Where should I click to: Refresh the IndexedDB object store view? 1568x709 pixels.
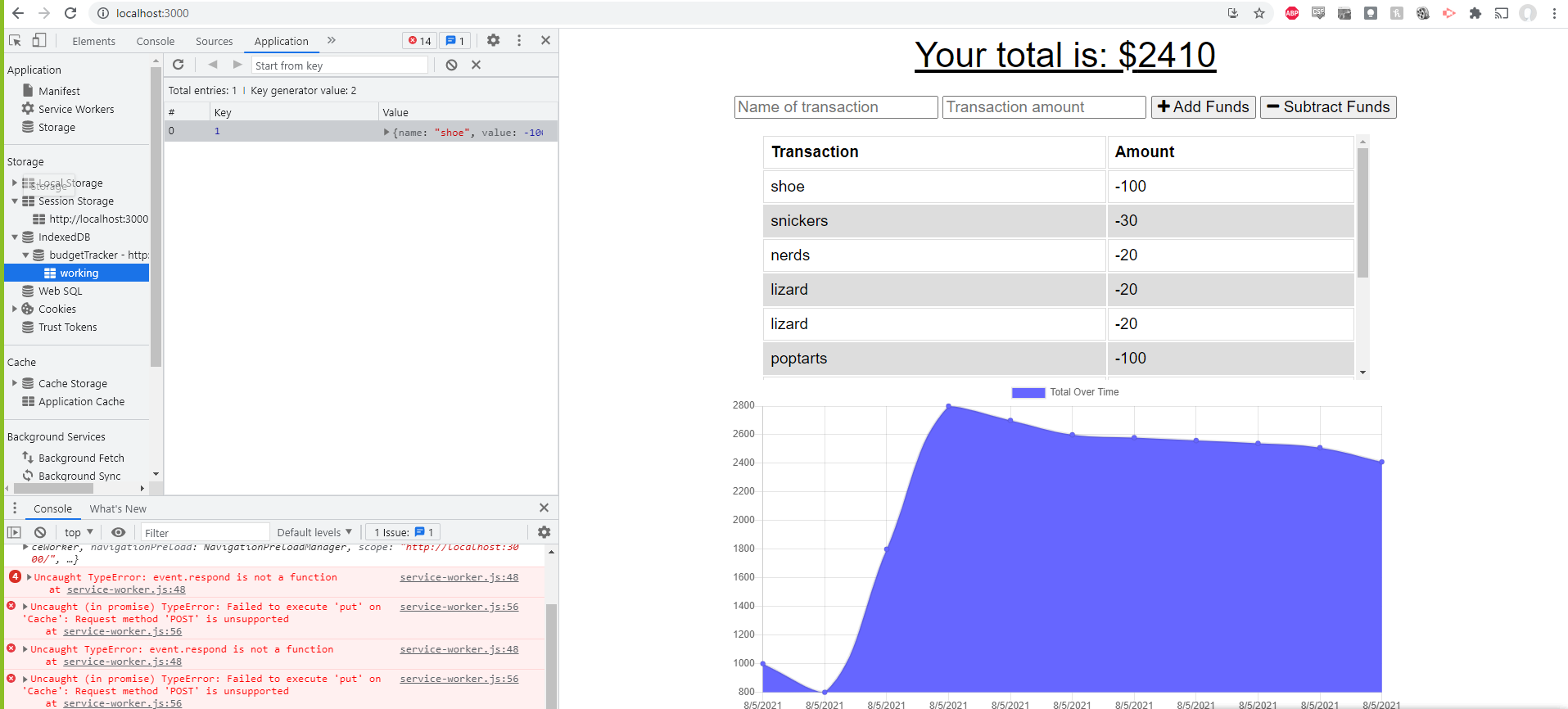tap(178, 65)
